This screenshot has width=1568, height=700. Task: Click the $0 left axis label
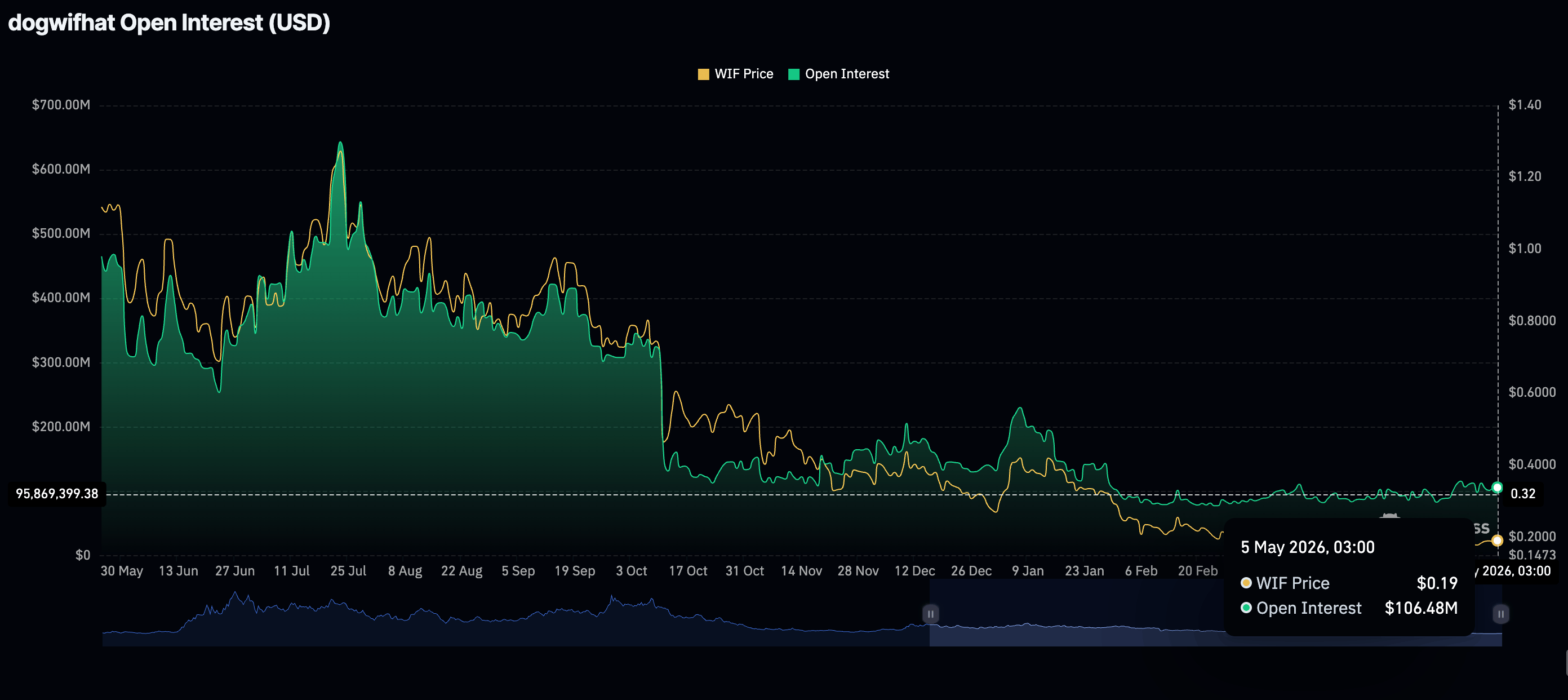tap(83, 555)
